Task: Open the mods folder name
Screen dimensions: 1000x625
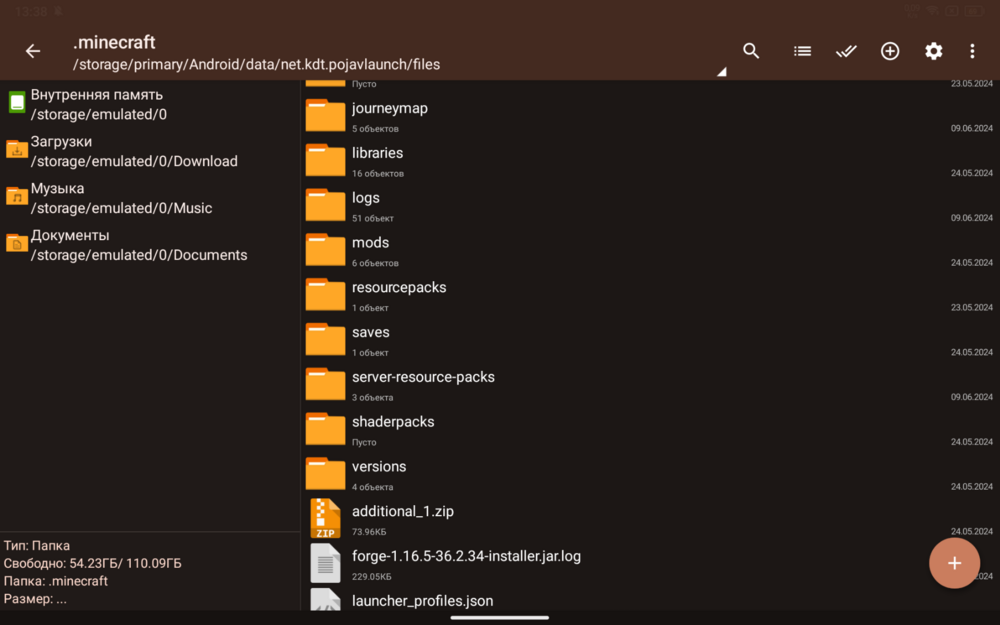Action: pyautogui.click(x=371, y=242)
